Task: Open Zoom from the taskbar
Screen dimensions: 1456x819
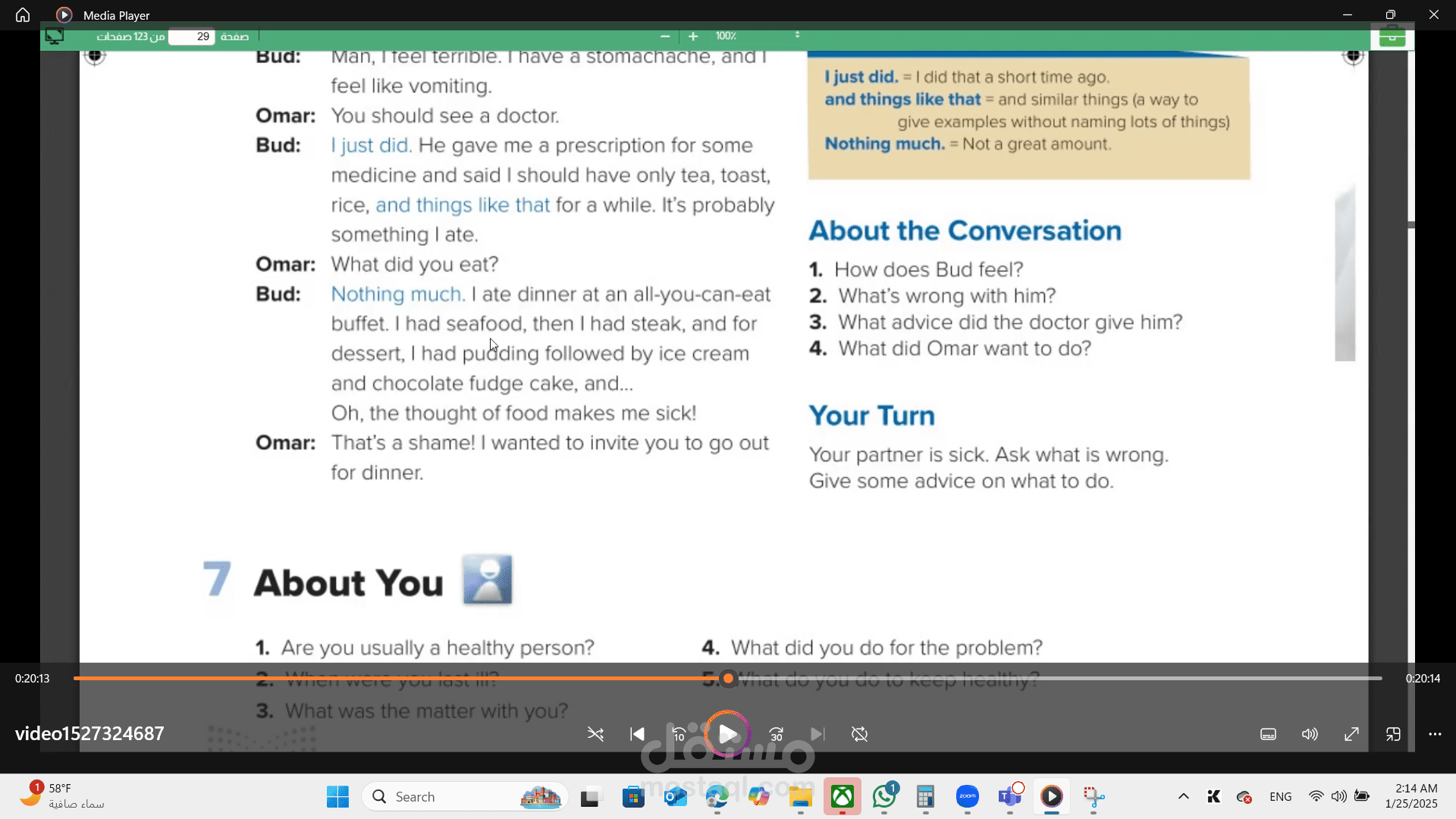Action: [968, 796]
